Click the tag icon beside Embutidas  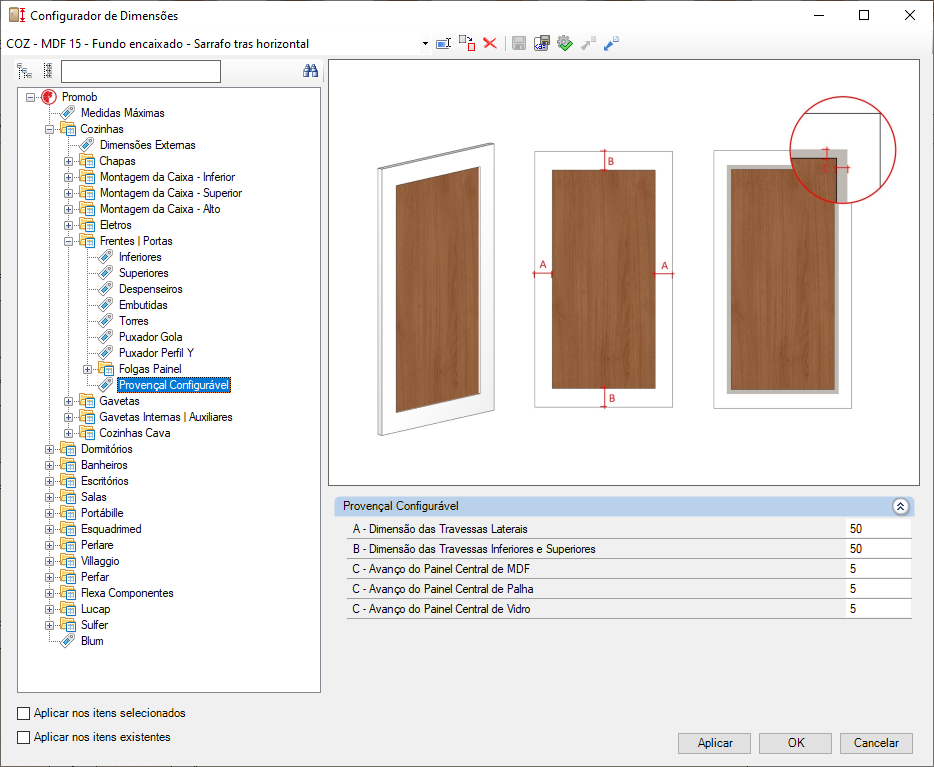tap(105, 305)
